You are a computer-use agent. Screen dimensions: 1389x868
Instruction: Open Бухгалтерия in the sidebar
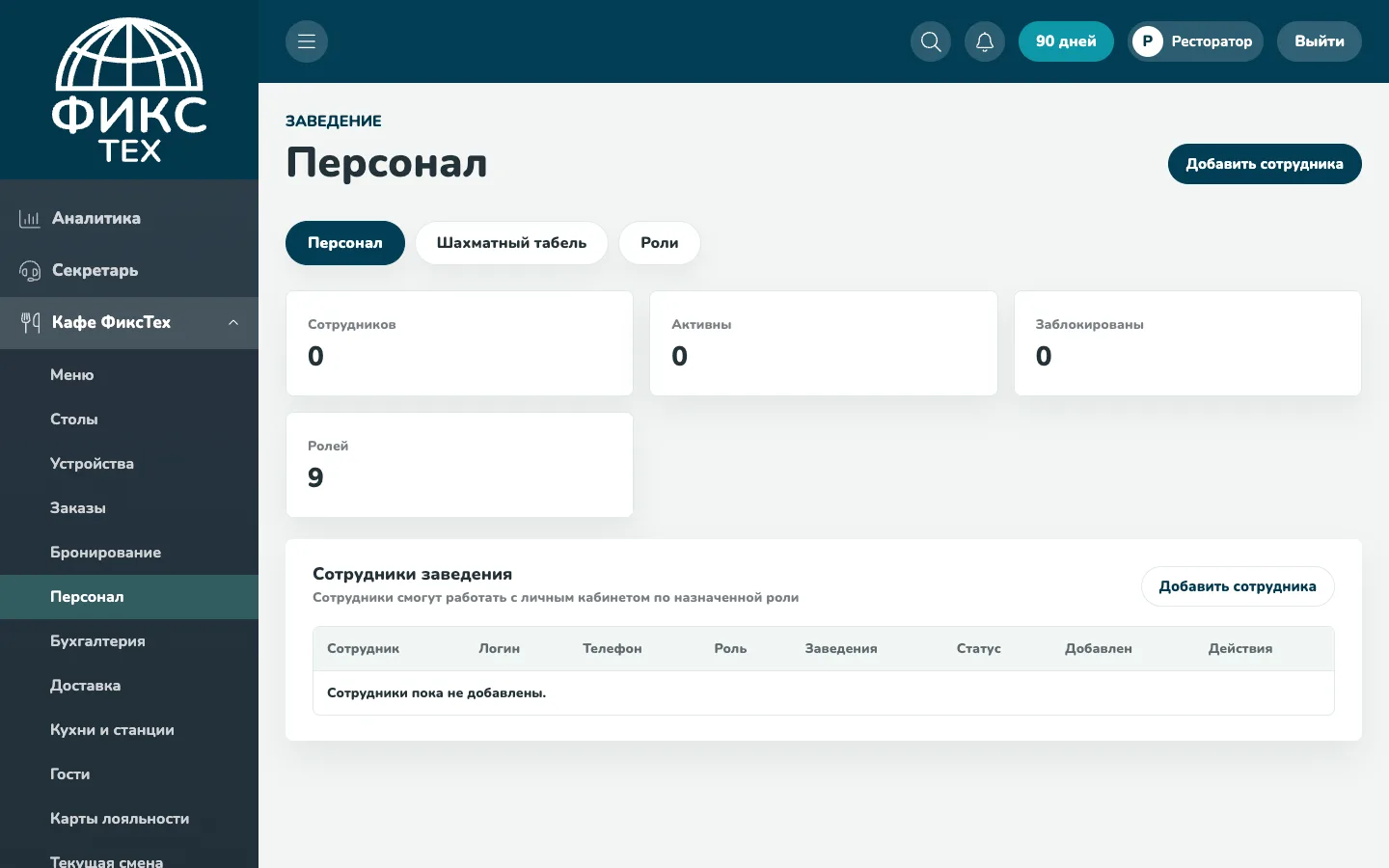129,641
